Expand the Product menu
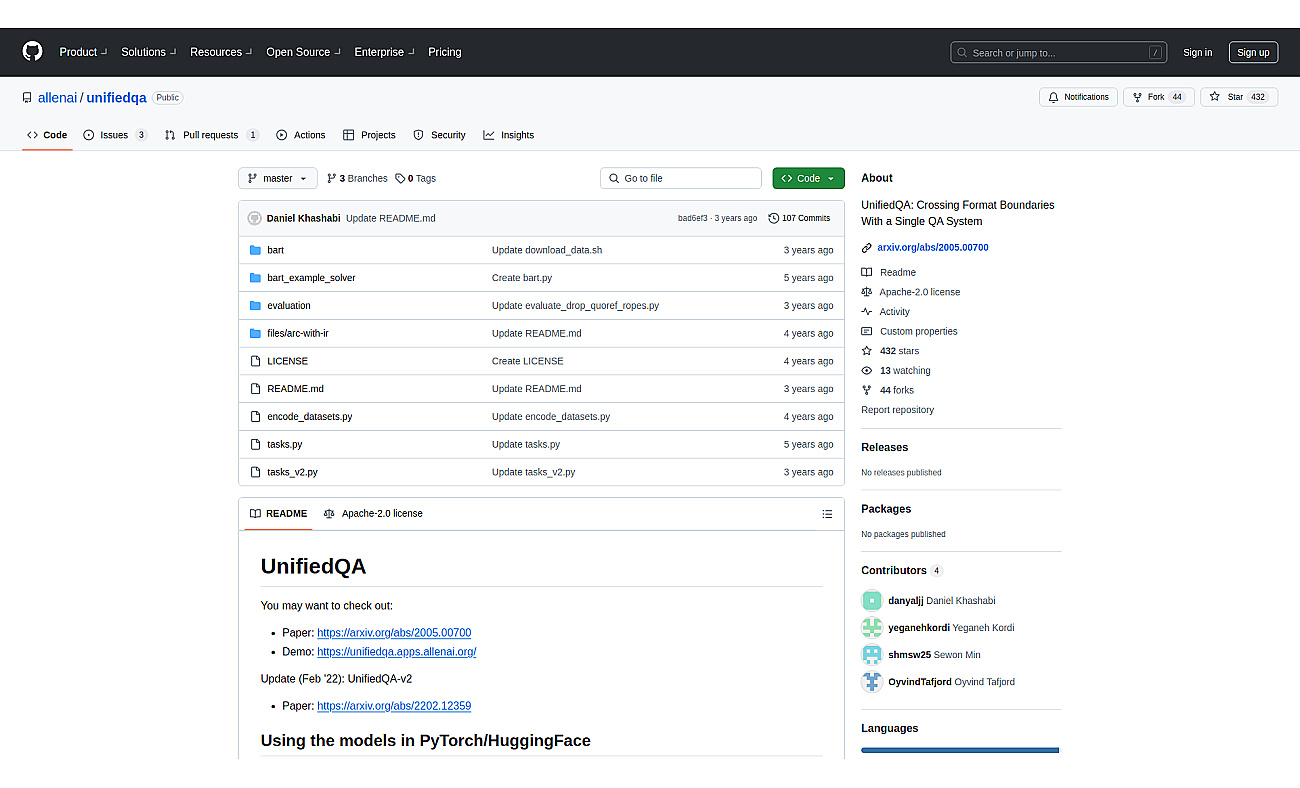1300x788 pixels. click(x=83, y=52)
